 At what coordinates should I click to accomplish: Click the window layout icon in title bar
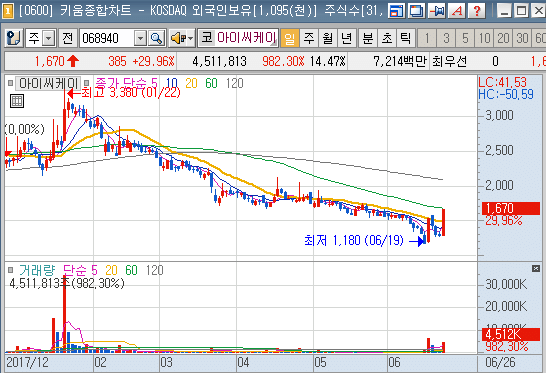396,11
